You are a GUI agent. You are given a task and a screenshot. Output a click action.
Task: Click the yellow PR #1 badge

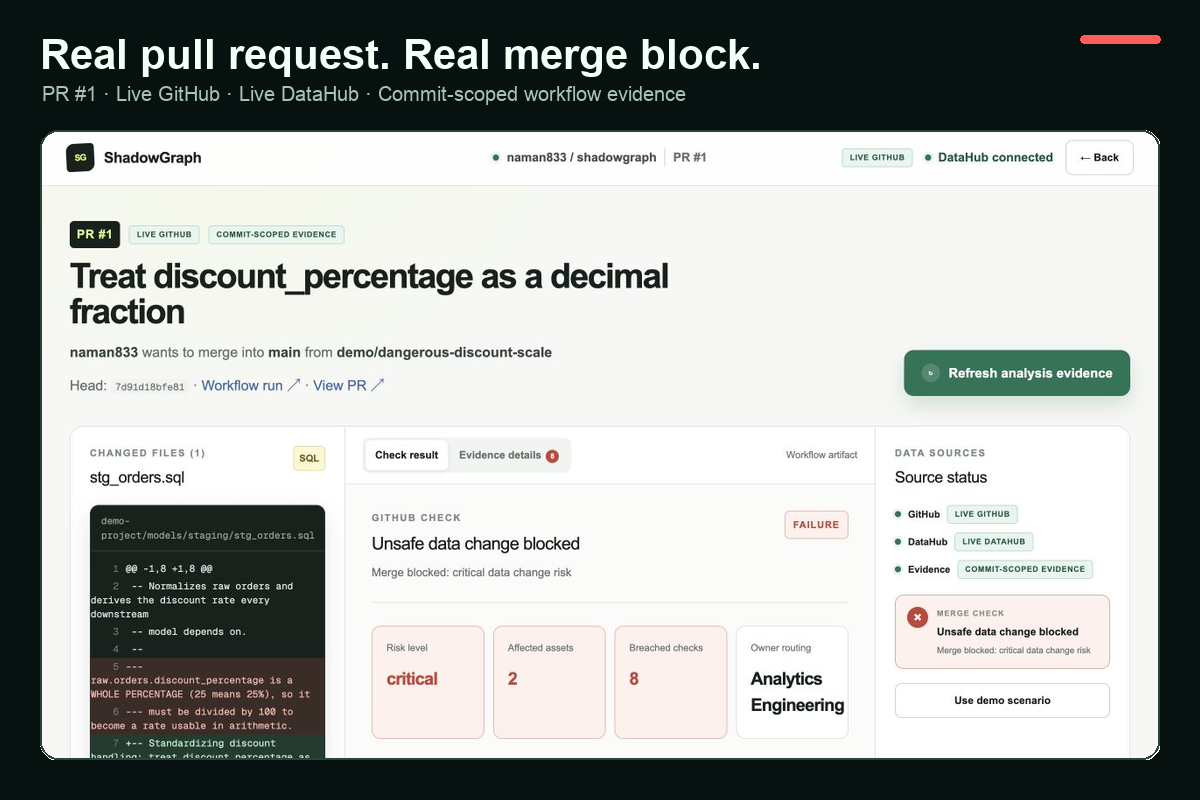(95, 234)
